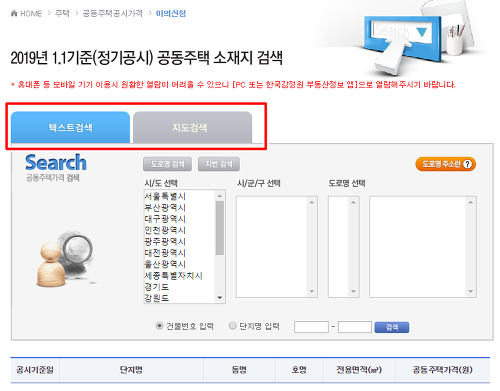Click the narrow 도로명 list scroll-down arrow
500x391 pixels.
(x=353, y=291)
